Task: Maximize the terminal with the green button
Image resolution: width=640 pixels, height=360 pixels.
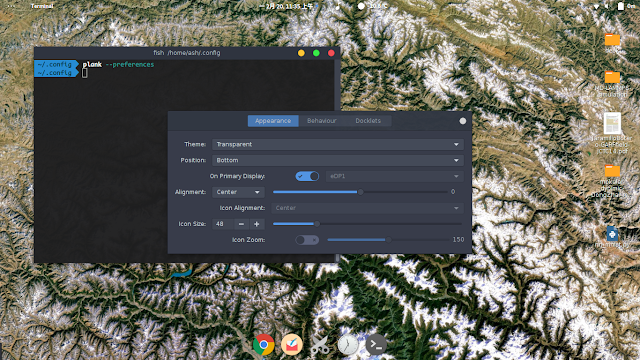Action: [x=316, y=53]
